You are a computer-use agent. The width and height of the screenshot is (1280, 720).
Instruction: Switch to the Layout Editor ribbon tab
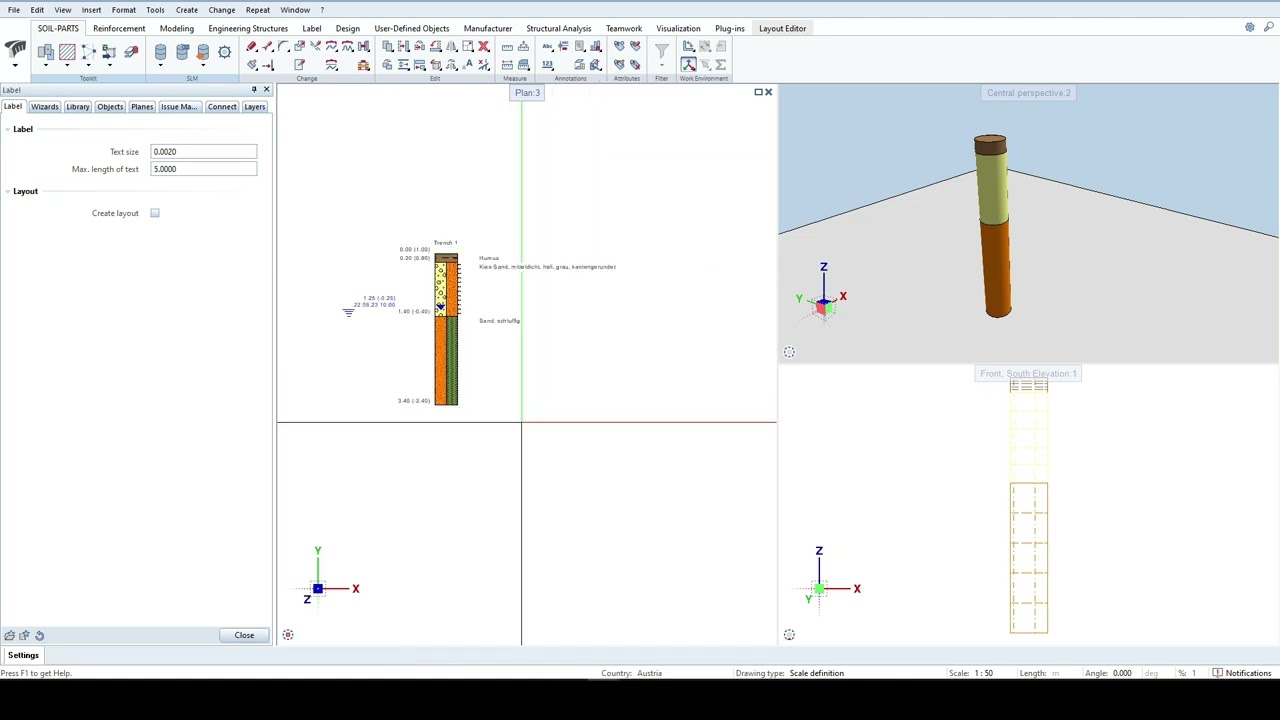[782, 28]
